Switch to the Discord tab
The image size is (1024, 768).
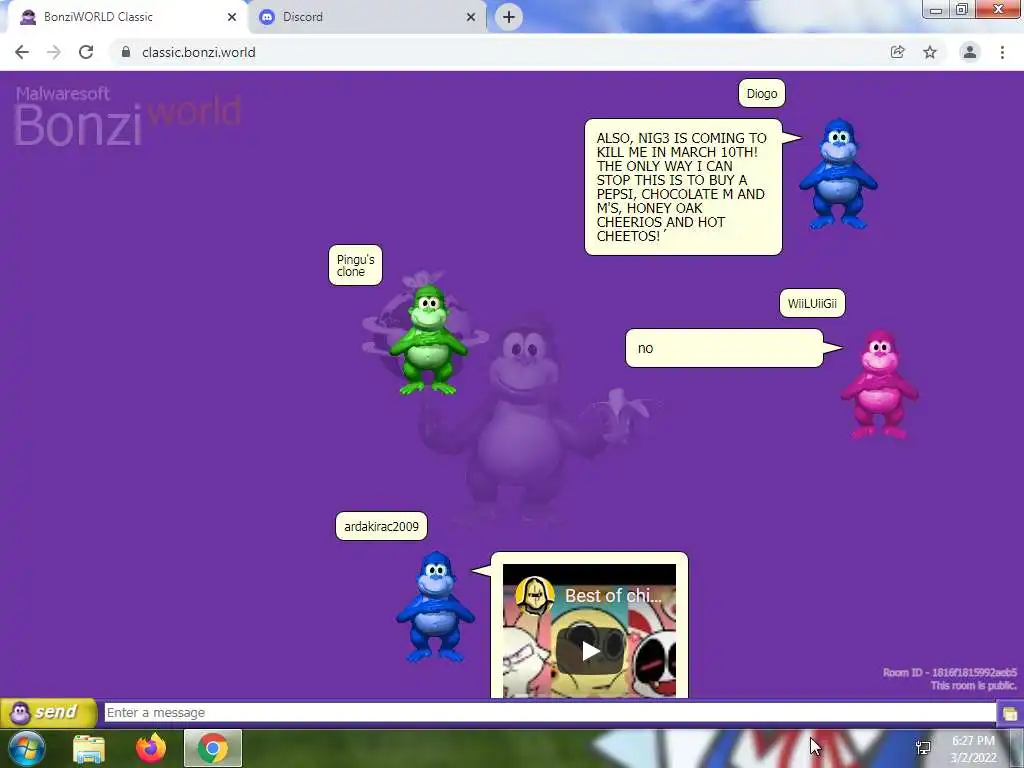click(366, 17)
